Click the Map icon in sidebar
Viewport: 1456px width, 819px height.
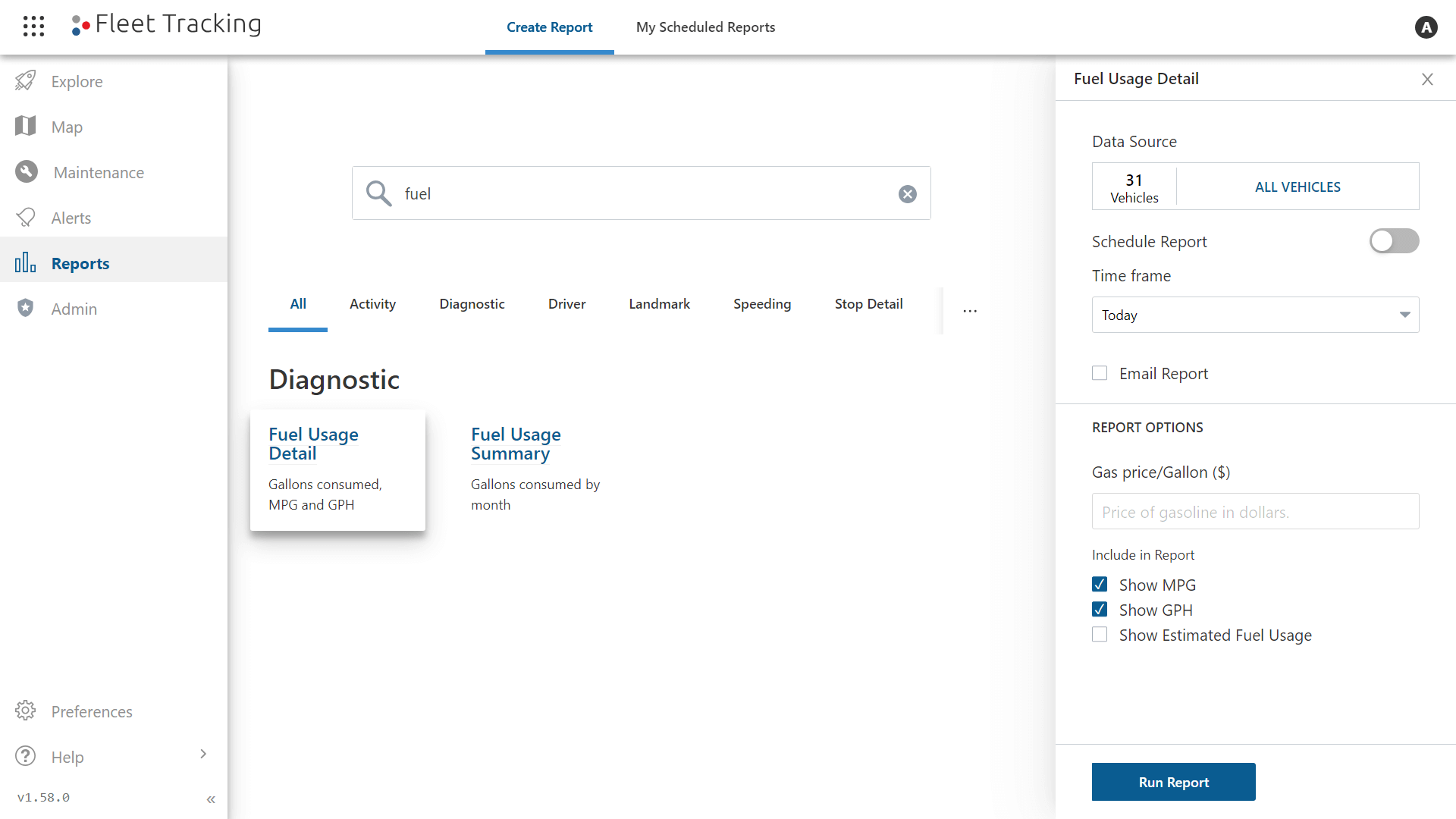(26, 126)
